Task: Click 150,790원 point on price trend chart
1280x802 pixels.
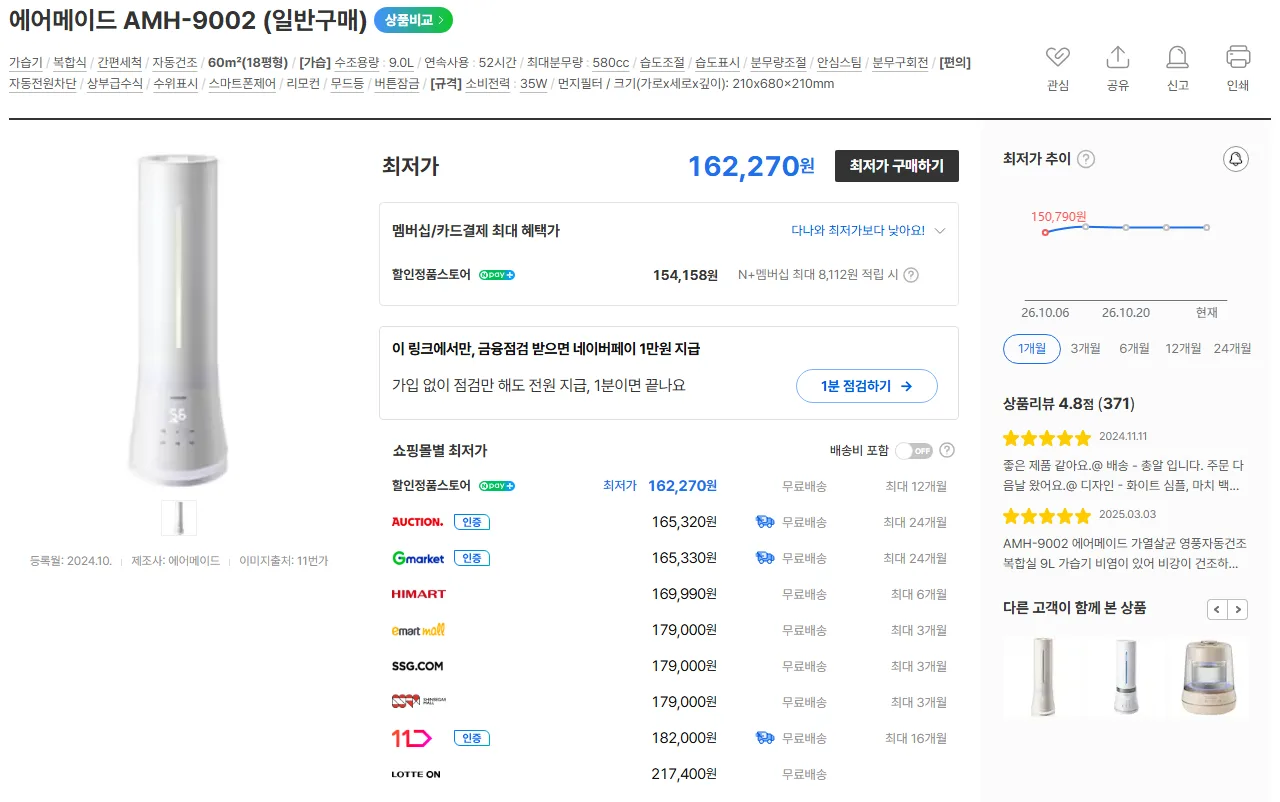Action: click(x=1045, y=232)
